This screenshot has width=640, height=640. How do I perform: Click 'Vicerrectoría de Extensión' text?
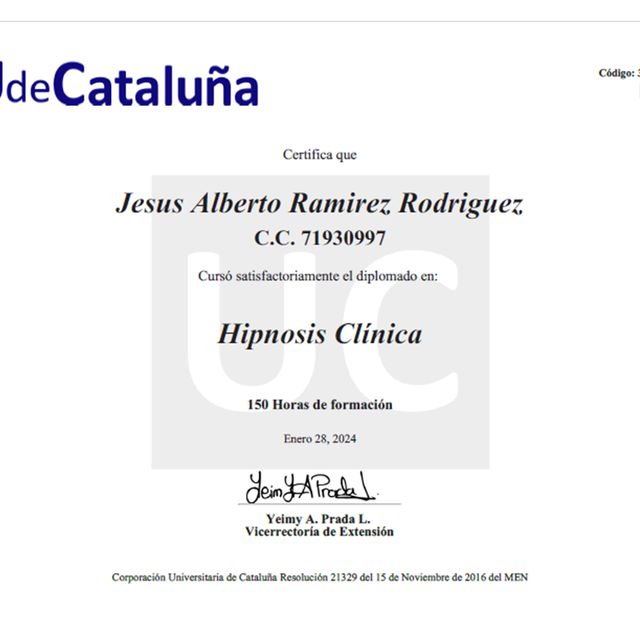coord(320,531)
